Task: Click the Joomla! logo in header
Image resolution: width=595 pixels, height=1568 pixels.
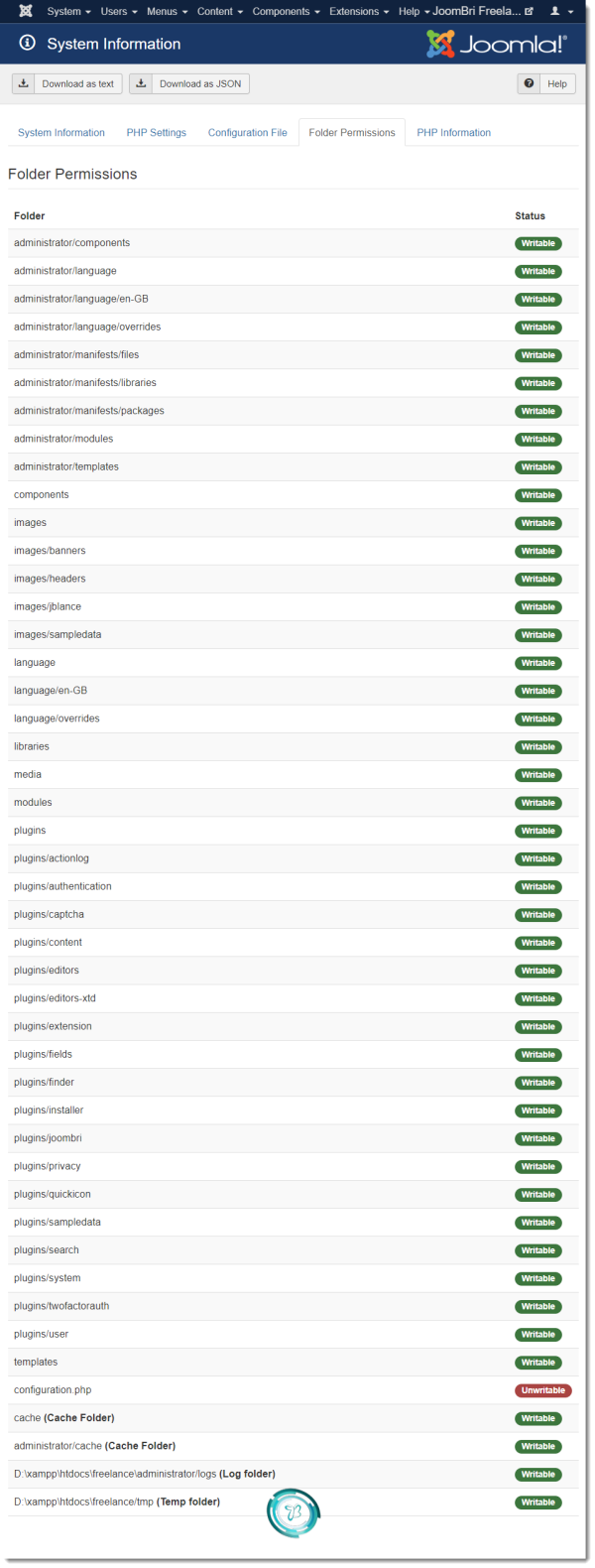Action: tap(497, 44)
